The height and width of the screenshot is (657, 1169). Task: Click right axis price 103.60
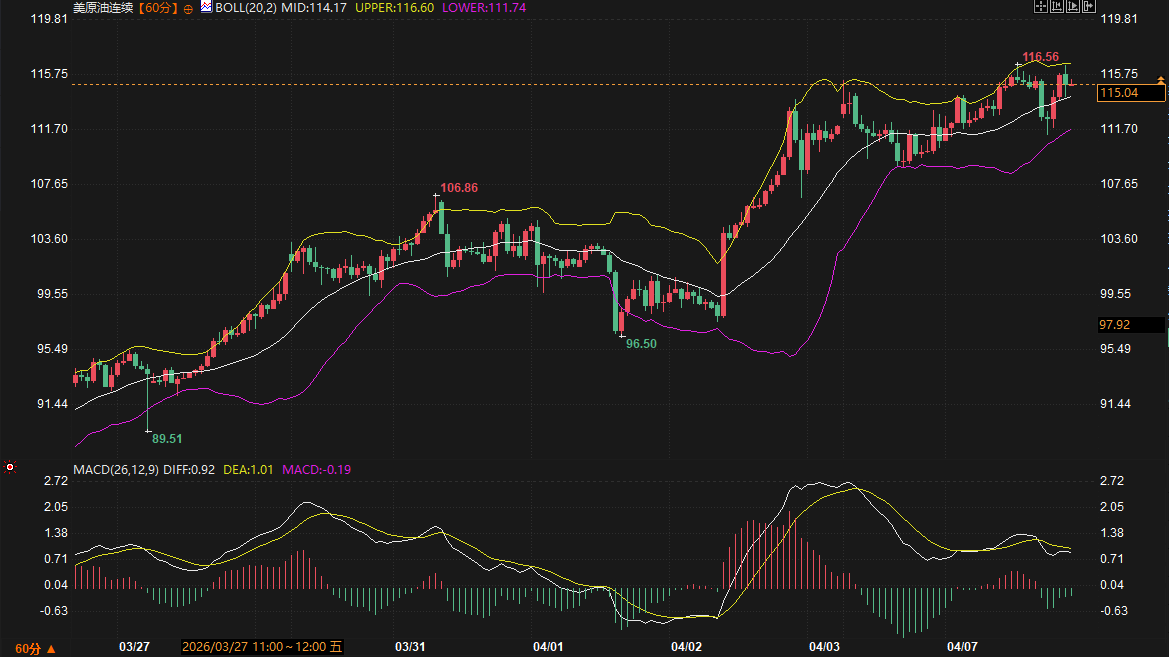1119,239
